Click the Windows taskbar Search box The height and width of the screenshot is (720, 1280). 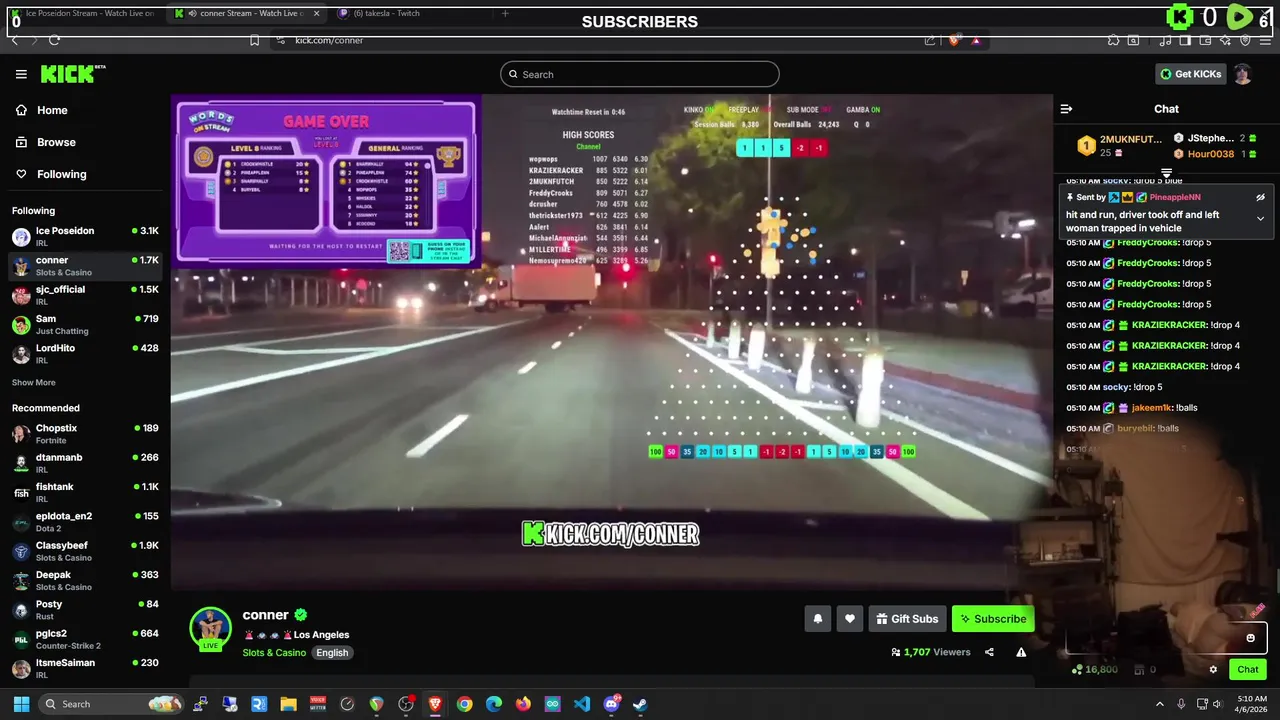coord(113,704)
